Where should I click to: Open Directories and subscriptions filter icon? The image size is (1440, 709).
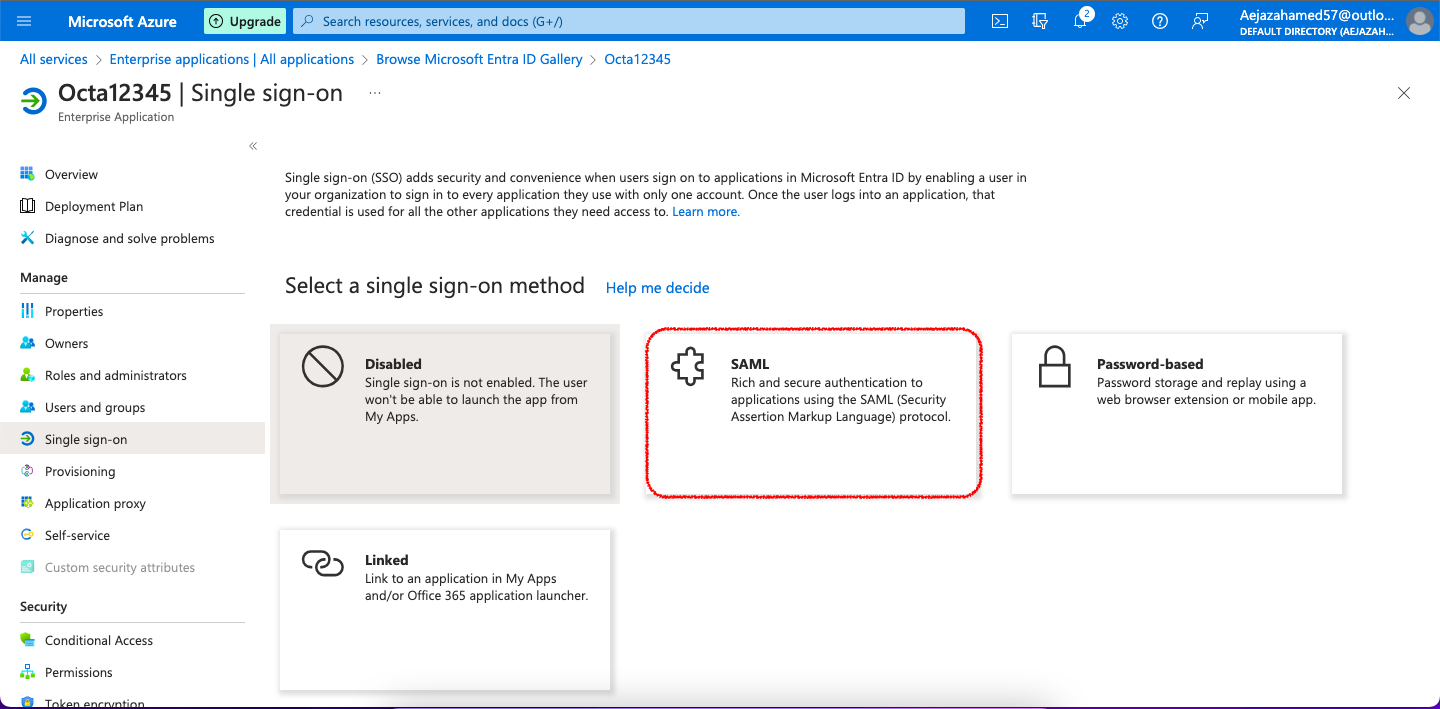[x=1040, y=21]
